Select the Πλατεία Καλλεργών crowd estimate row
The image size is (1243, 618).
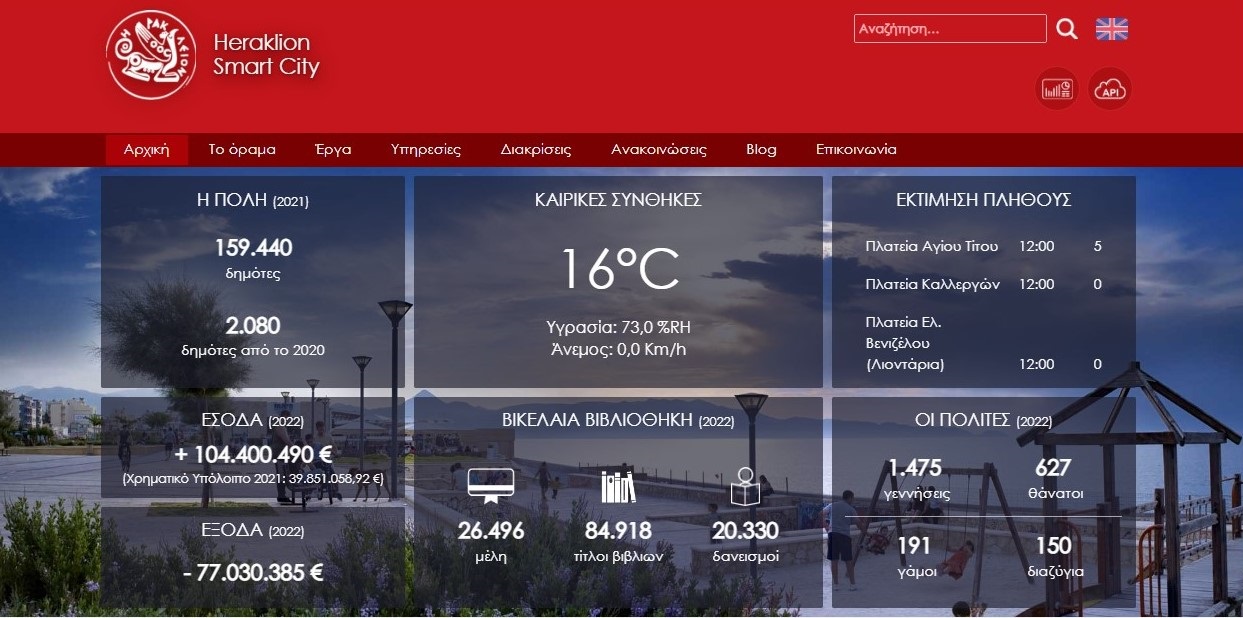pos(983,284)
